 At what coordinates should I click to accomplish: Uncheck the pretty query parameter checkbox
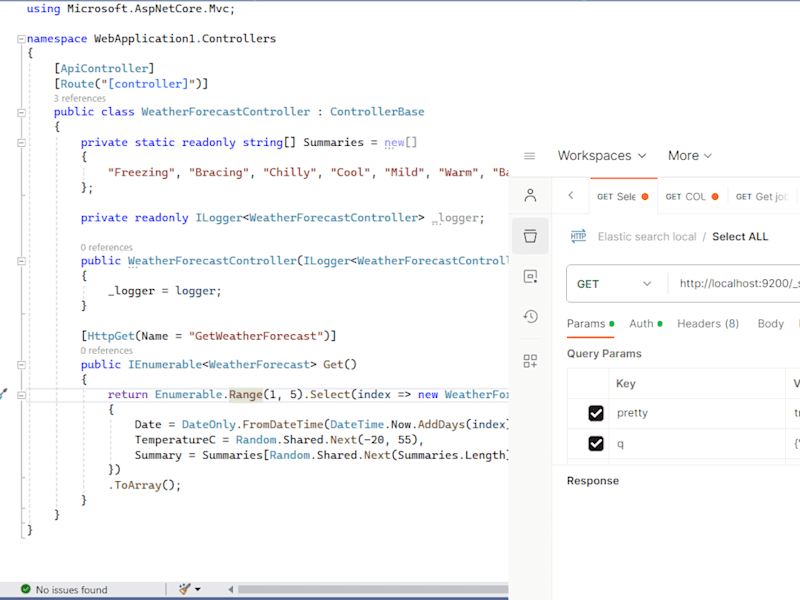pyautogui.click(x=596, y=413)
